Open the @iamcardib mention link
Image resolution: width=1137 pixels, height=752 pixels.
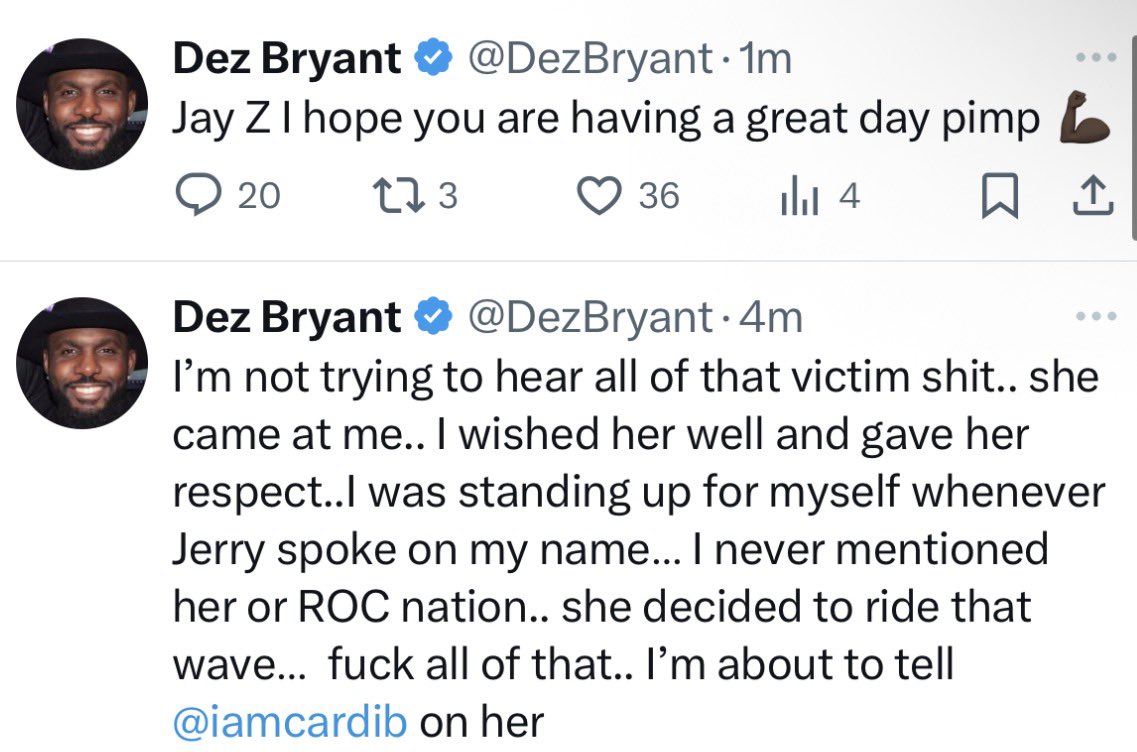290,722
